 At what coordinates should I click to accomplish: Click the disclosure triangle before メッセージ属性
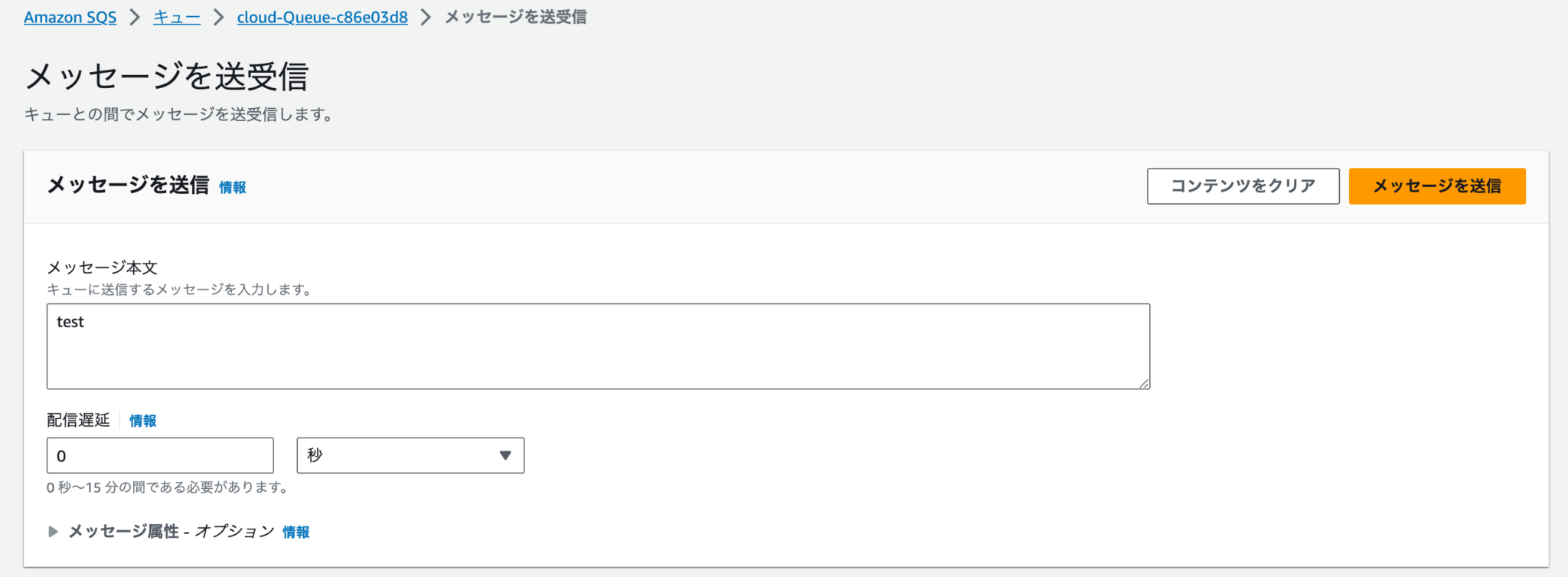pyautogui.click(x=53, y=531)
